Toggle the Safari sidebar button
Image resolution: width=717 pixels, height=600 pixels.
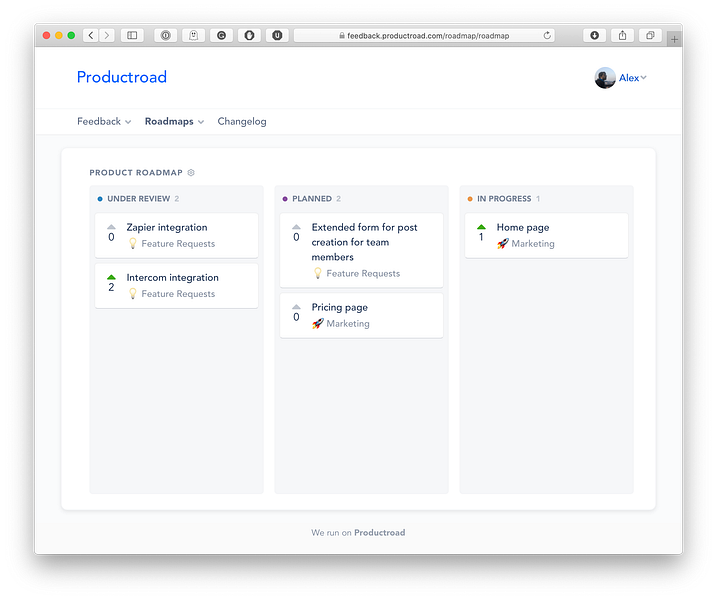tap(132, 35)
